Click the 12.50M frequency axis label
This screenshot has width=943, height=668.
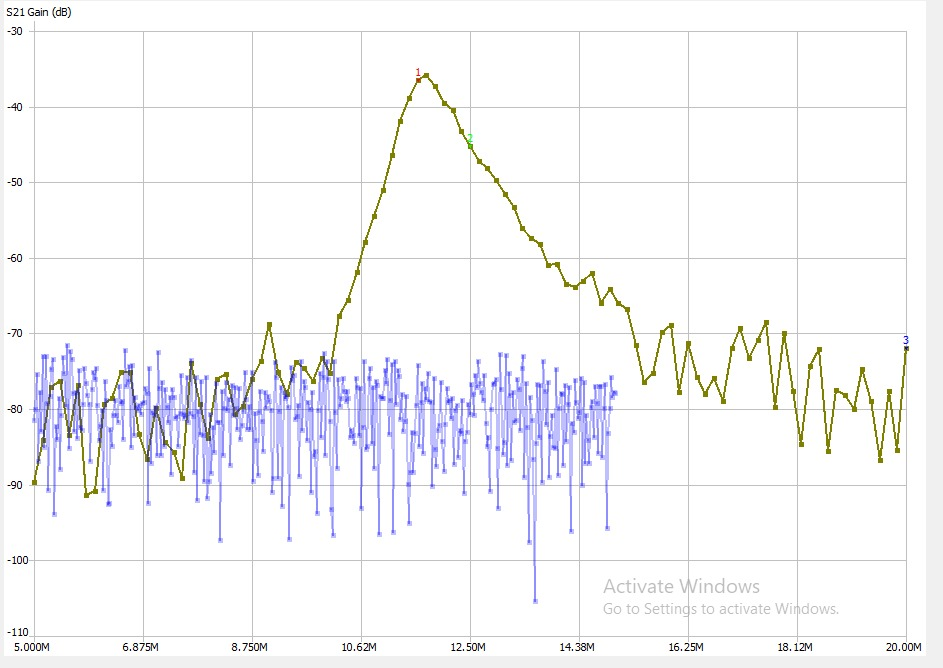pyautogui.click(x=469, y=646)
